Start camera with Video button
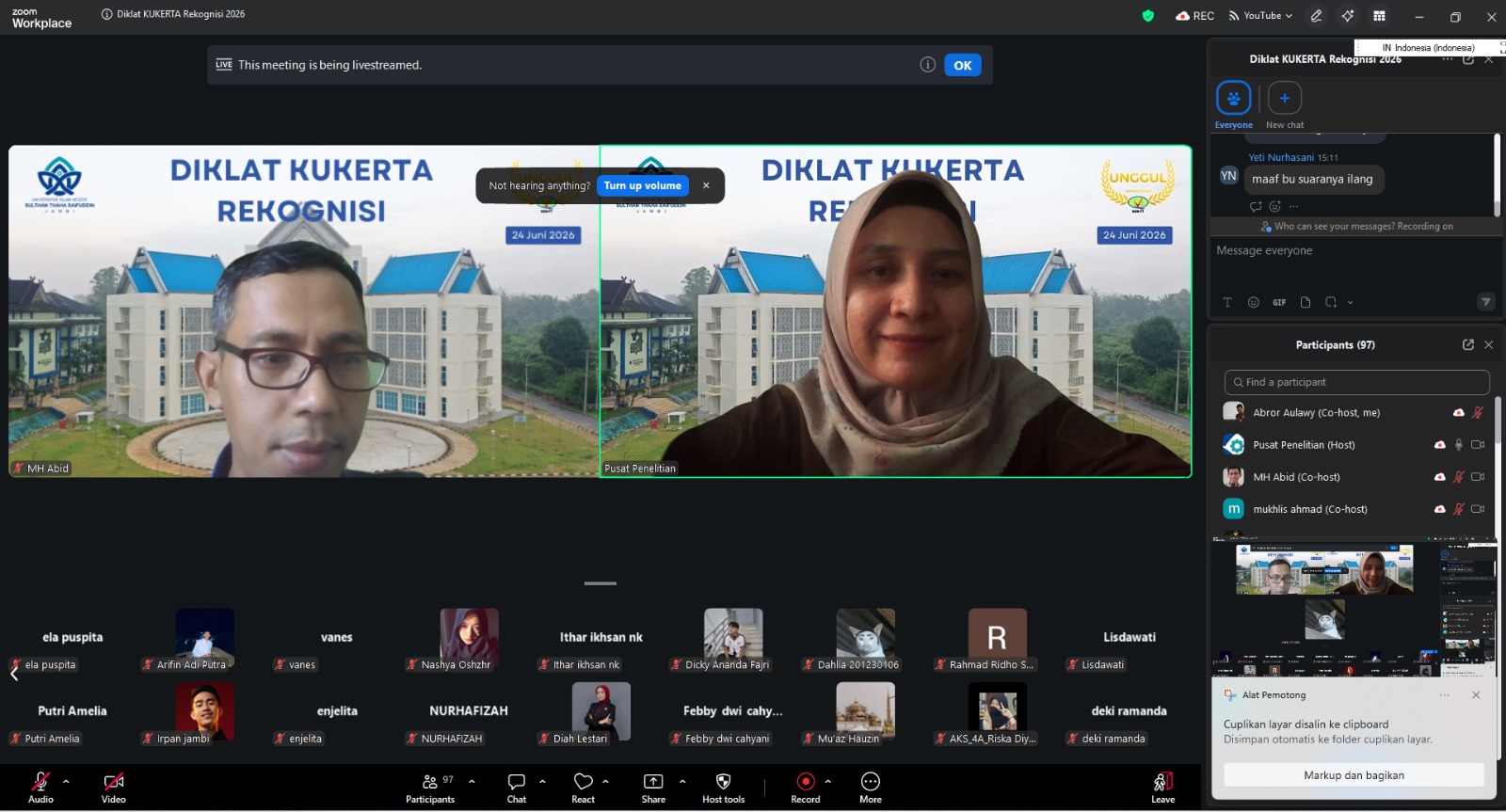Image resolution: width=1506 pixels, height=812 pixels. click(114, 787)
